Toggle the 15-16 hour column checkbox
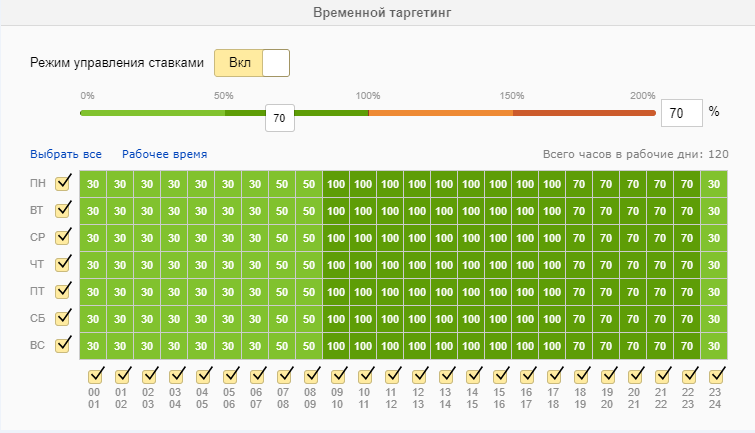The height and width of the screenshot is (433, 755). 500,375
